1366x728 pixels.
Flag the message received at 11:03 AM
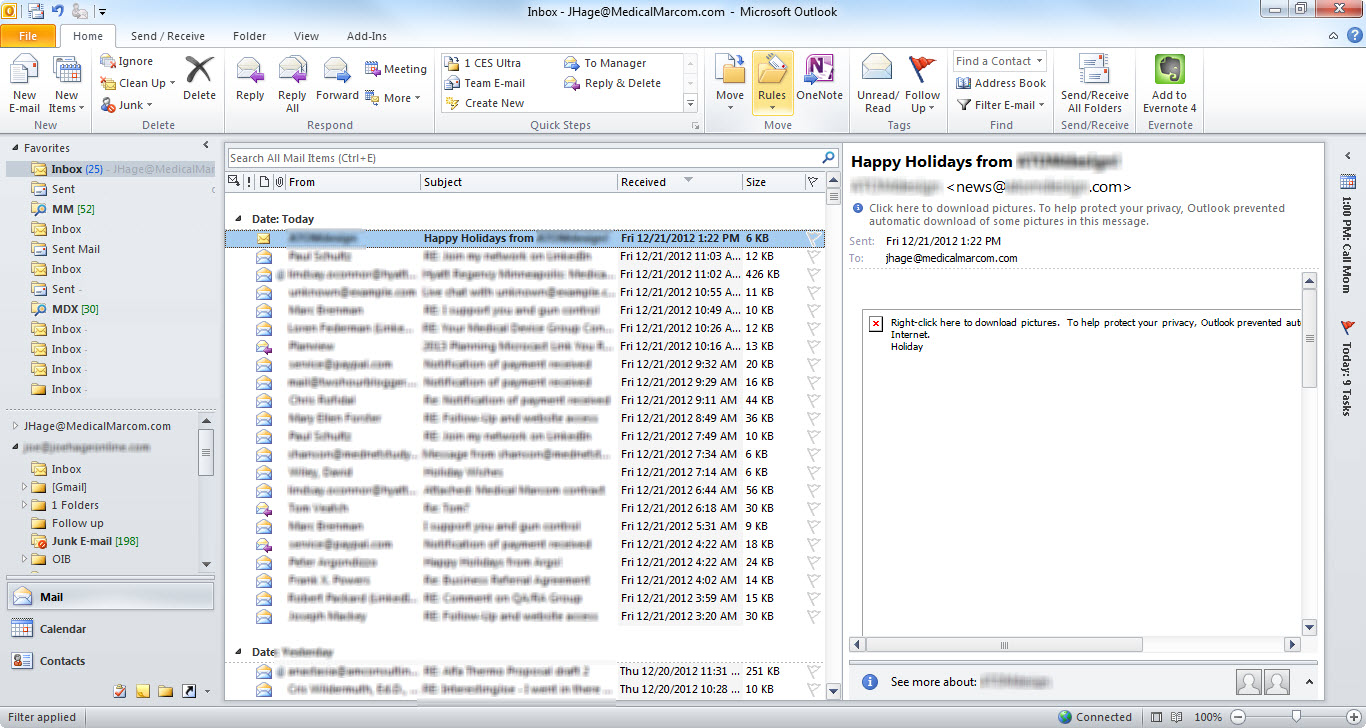point(813,256)
